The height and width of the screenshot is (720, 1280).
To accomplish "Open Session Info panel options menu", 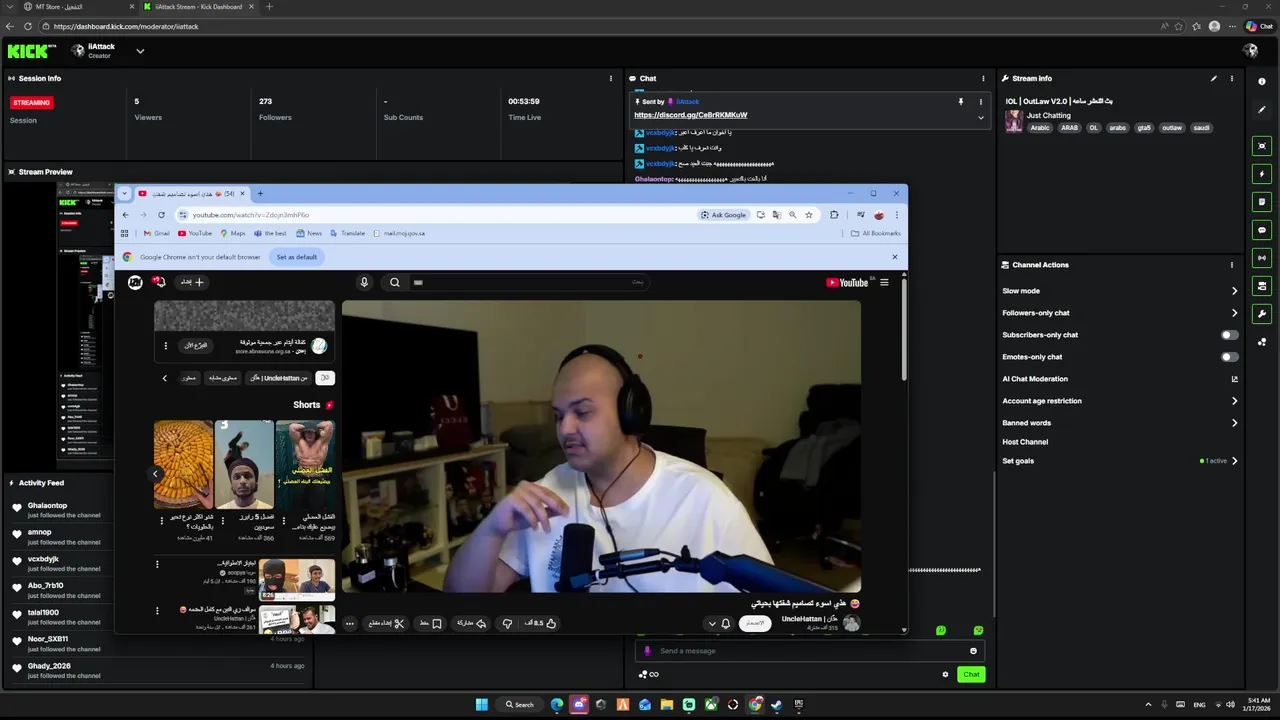I will (x=611, y=78).
